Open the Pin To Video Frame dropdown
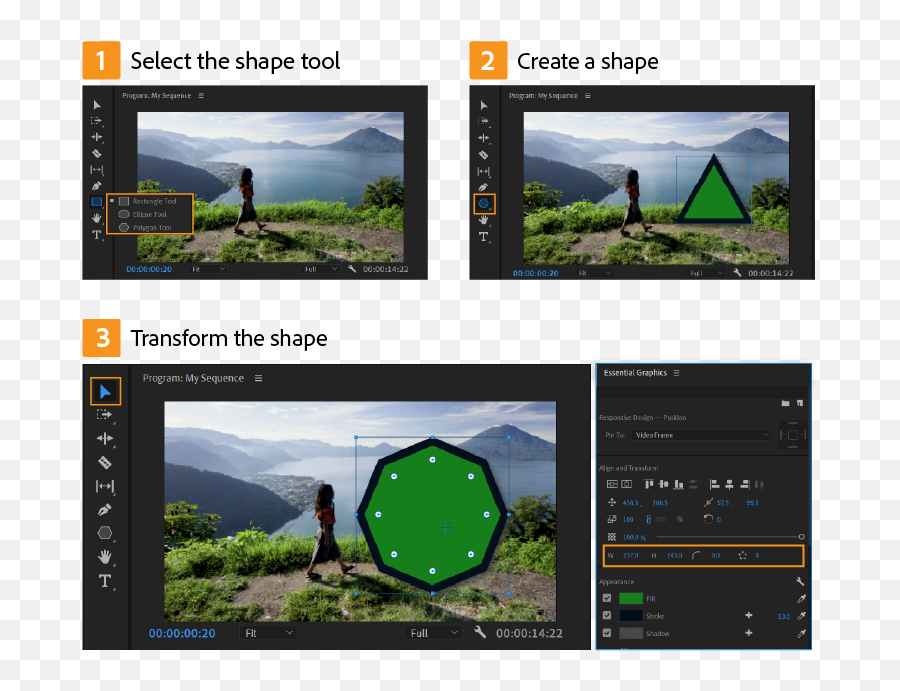Screen dimensions: 900x691 pyautogui.click(x=700, y=434)
